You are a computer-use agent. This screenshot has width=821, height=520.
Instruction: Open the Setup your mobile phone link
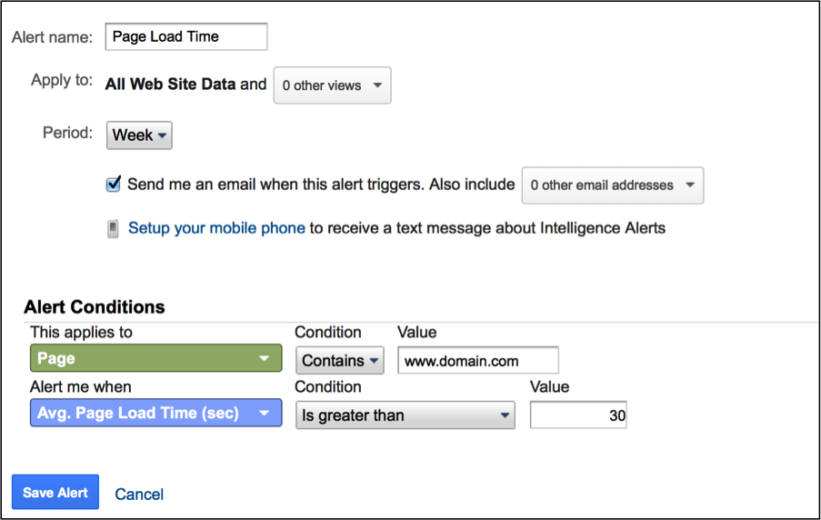[217, 228]
